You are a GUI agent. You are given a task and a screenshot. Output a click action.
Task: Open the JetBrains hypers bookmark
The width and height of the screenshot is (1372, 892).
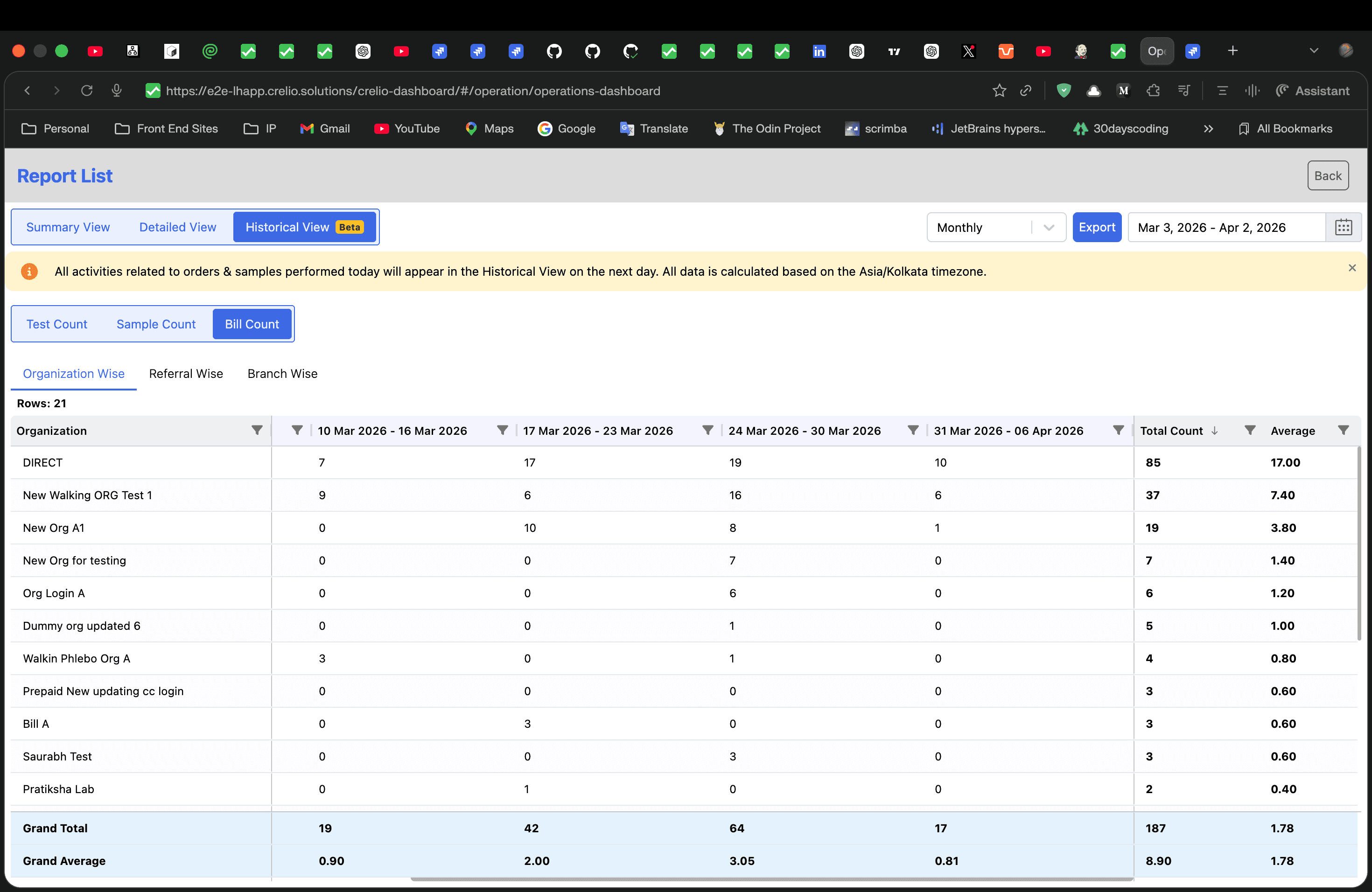click(x=988, y=128)
